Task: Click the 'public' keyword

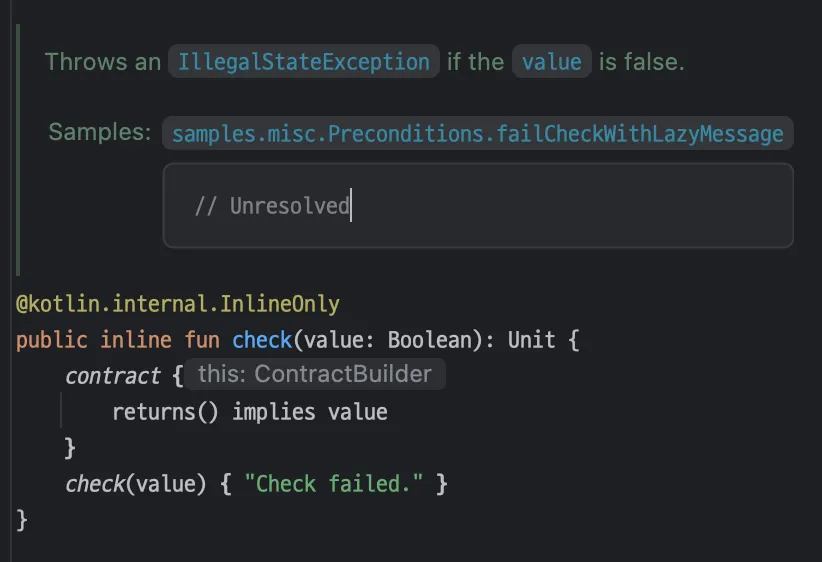Action: [51, 340]
